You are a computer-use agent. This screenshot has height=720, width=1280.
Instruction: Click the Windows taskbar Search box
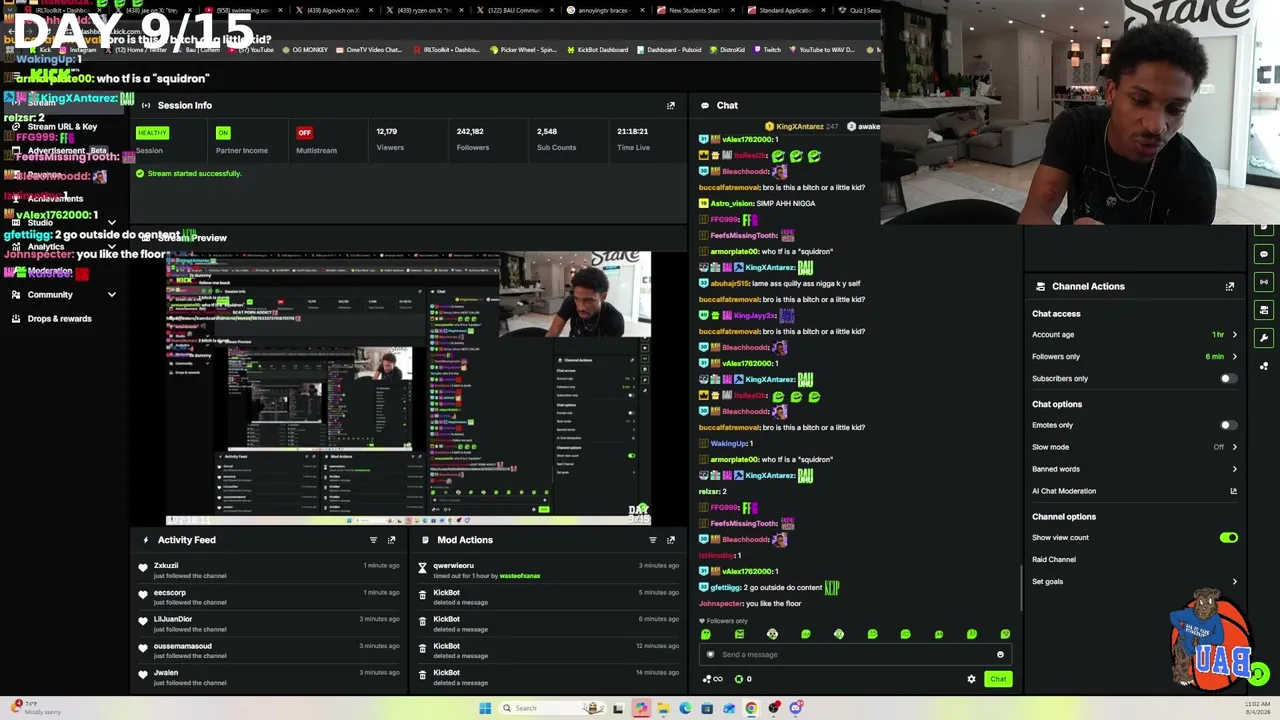(x=550, y=708)
